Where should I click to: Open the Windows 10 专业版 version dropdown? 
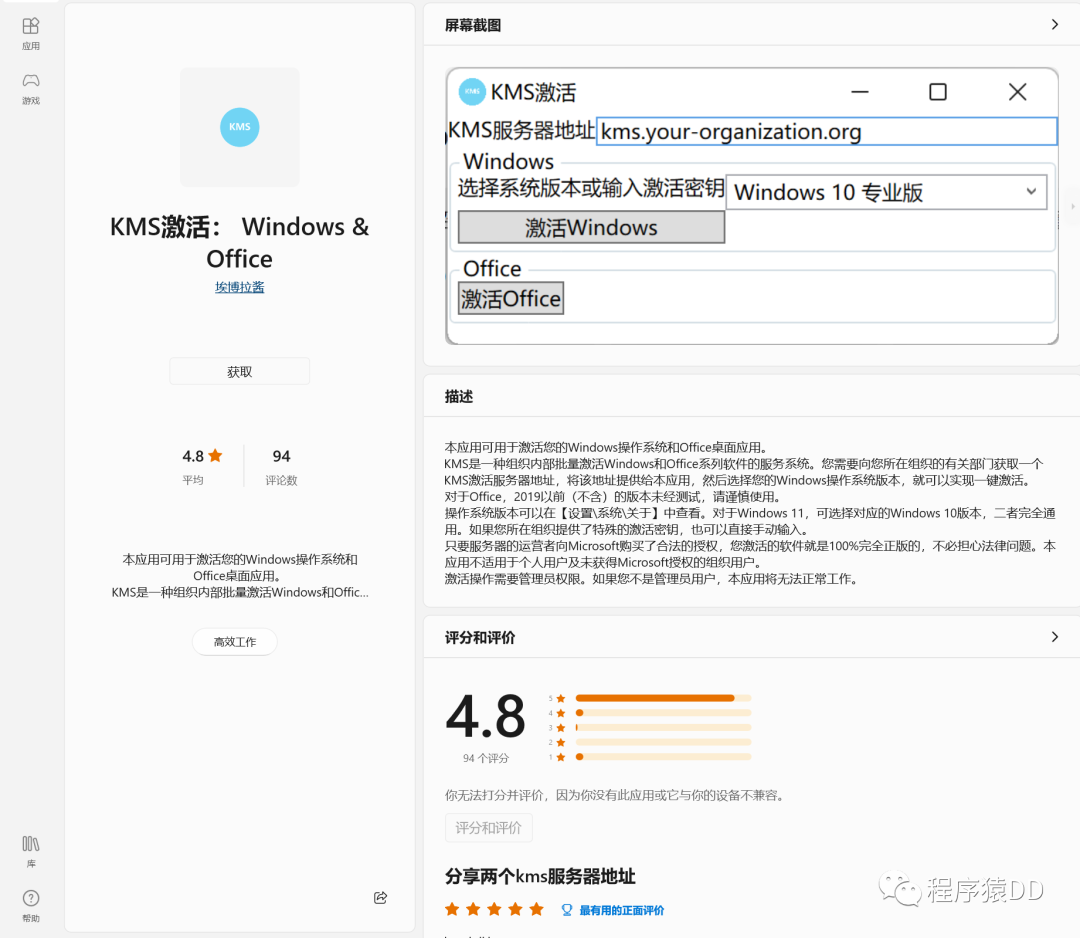coord(886,193)
